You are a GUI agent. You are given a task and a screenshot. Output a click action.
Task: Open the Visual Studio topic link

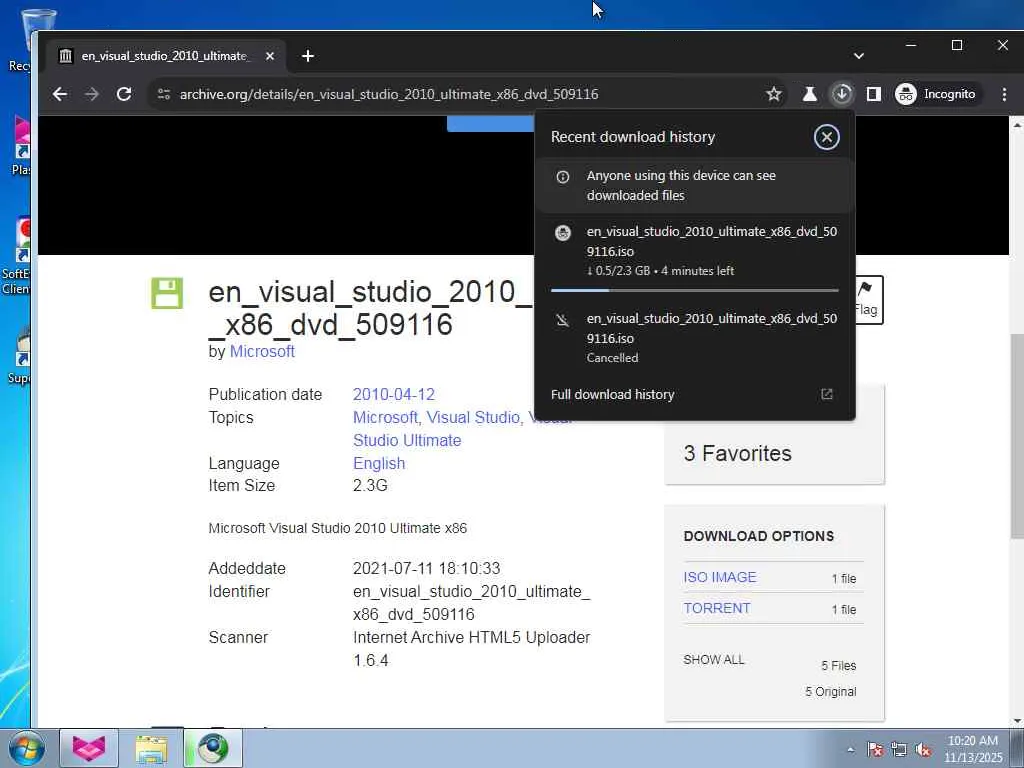point(473,417)
